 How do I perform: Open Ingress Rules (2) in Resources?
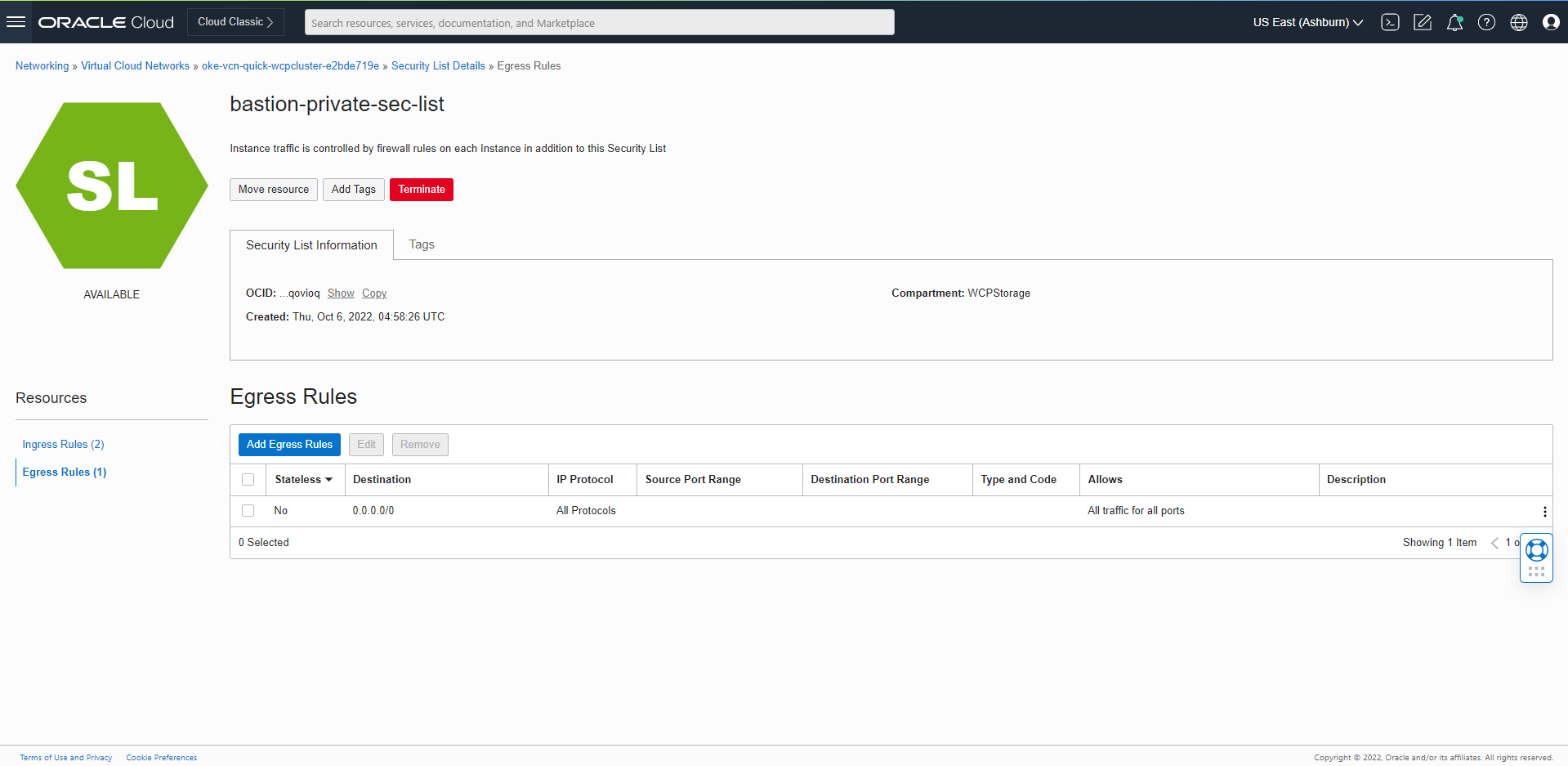[x=63, y=445]
